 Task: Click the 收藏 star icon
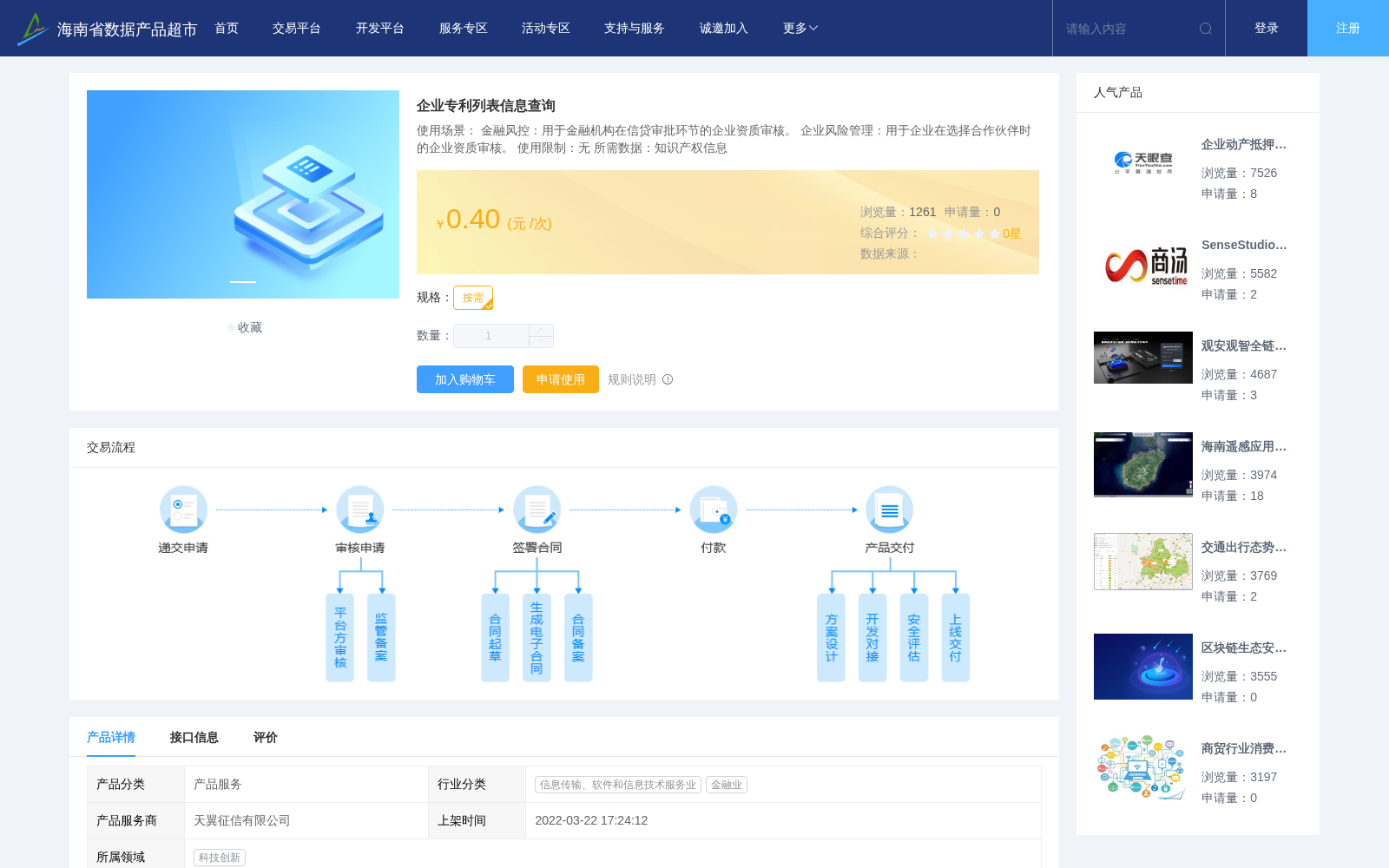click(231, 327)
